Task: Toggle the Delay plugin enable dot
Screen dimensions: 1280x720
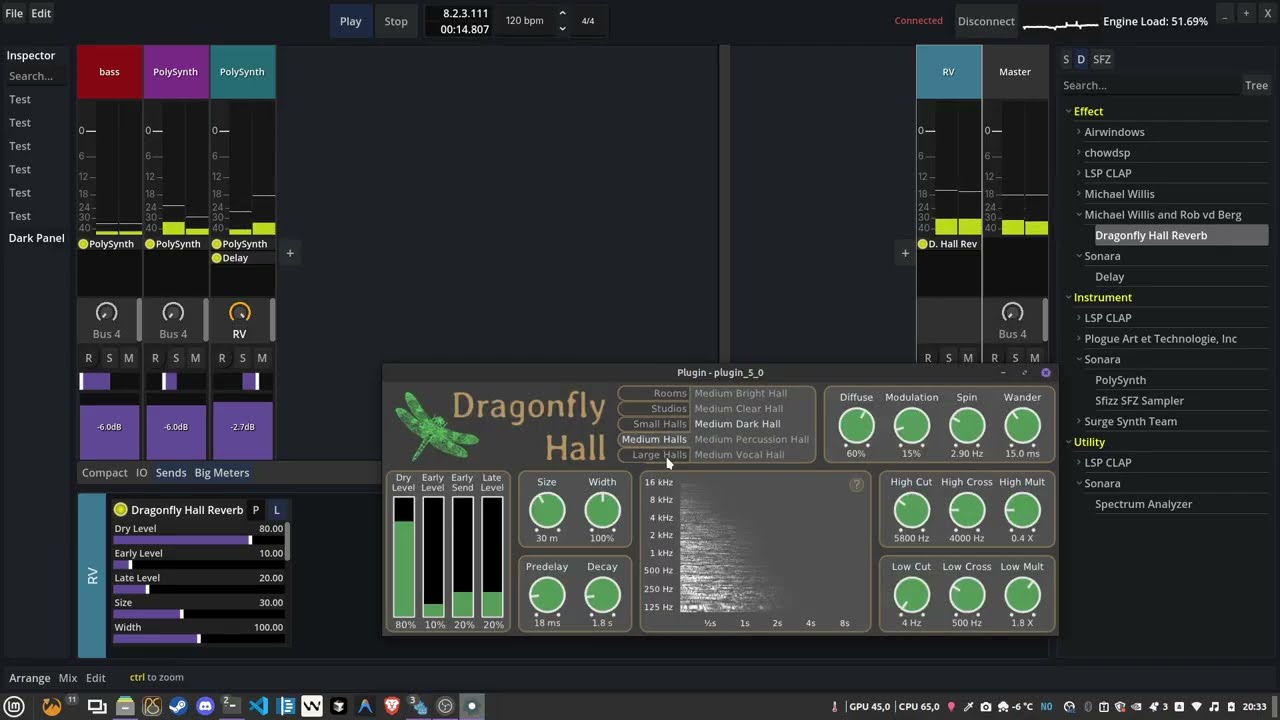Action: [x=216, y=258]
